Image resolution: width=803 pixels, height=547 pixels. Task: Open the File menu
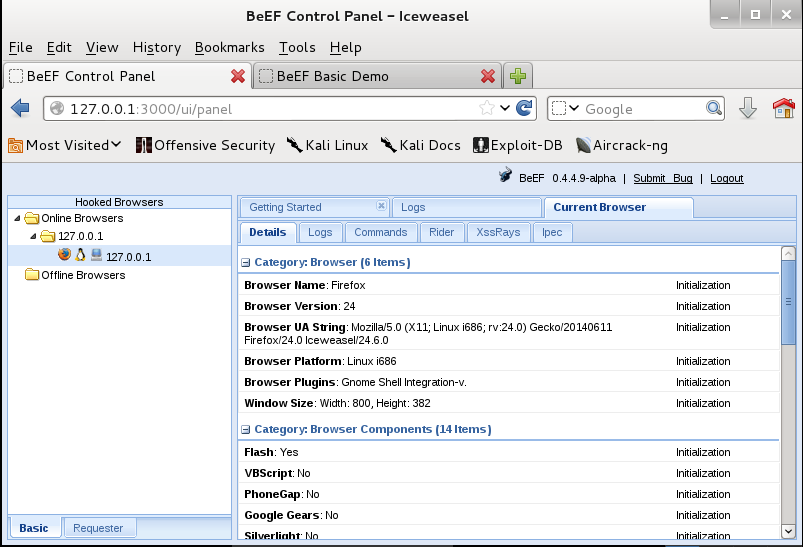coord(20,47)
